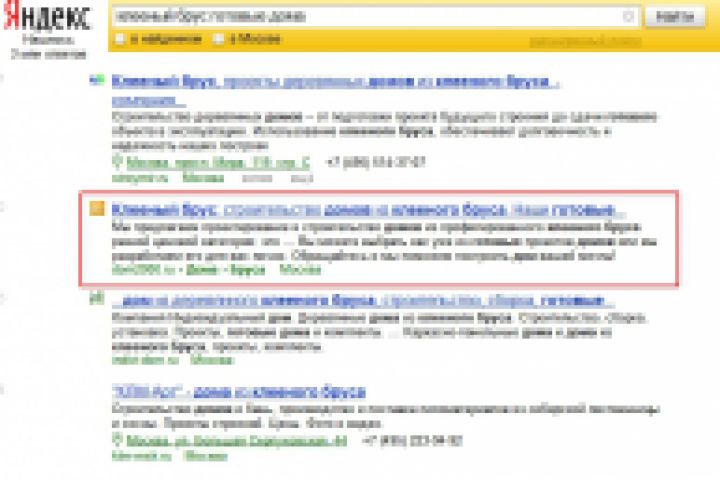Open third result title starting with '...дома из'
Image resolution: width=720 pixels, height=480 pixels.
pyautogui.click(x=363, y=301)
